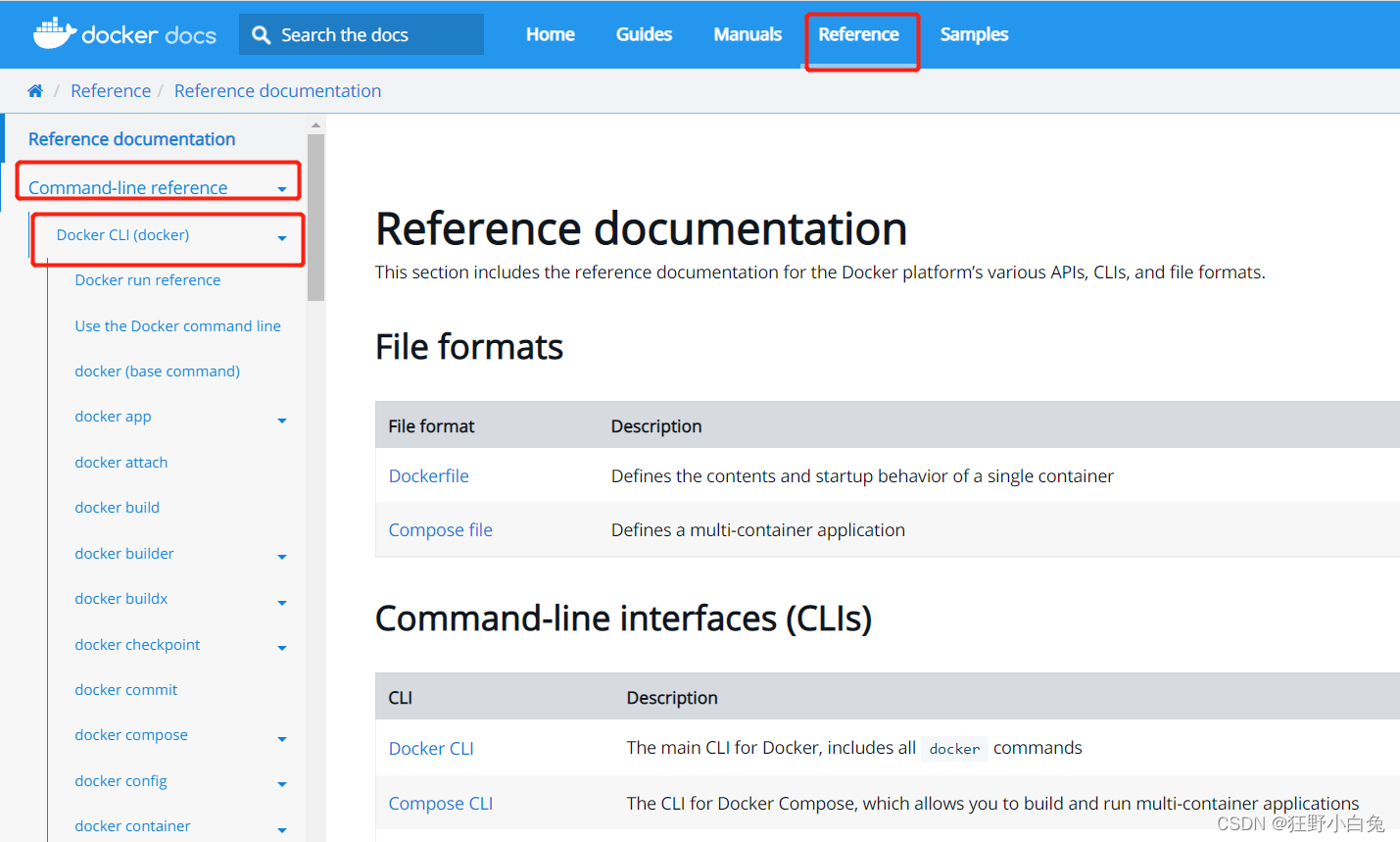Screen dimensions: 1400x842
Task: Open docker attach page
Action: (x=121, y=463)
